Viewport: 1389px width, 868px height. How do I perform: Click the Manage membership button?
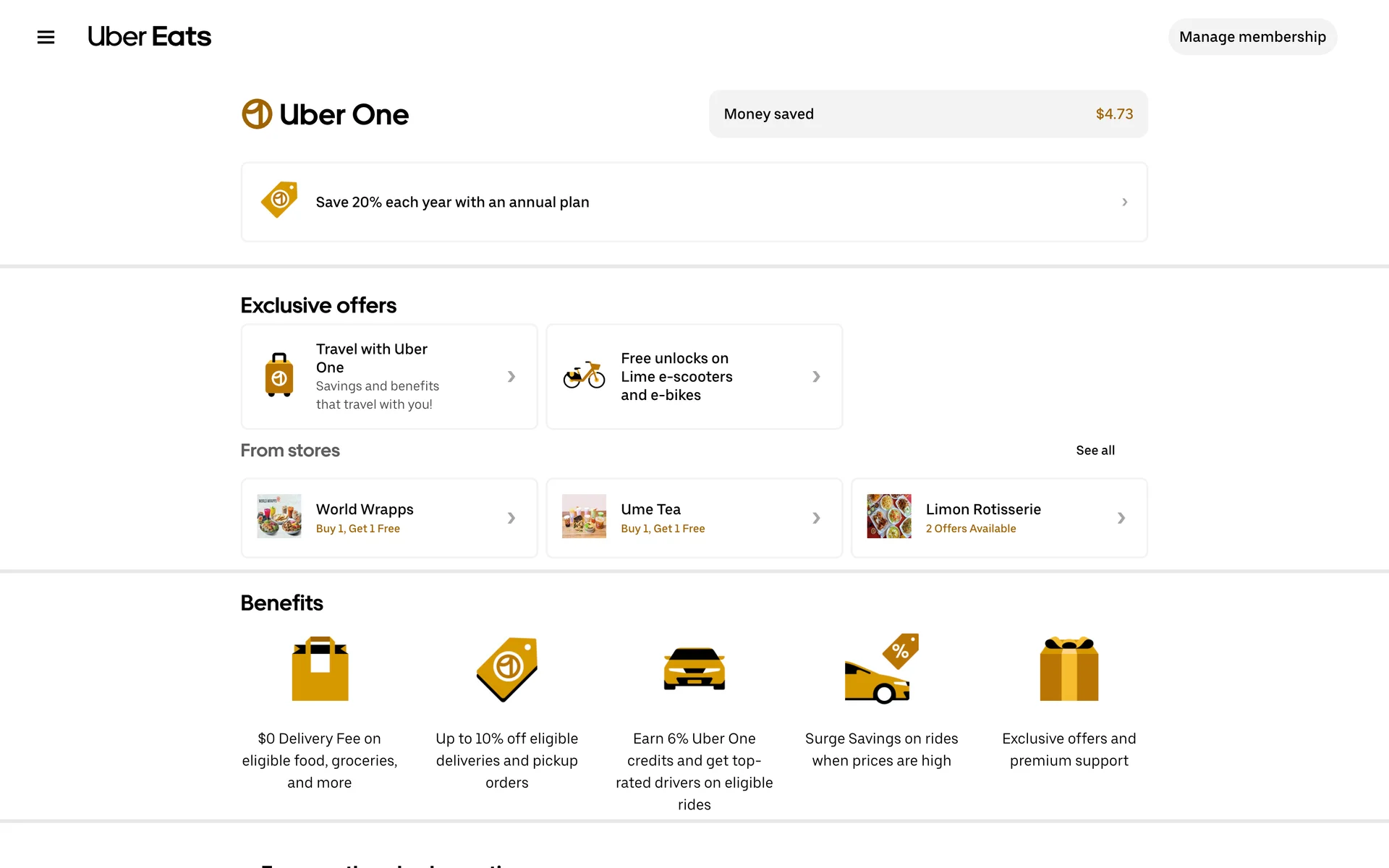pyautogui.click(x=1252, y=37)
